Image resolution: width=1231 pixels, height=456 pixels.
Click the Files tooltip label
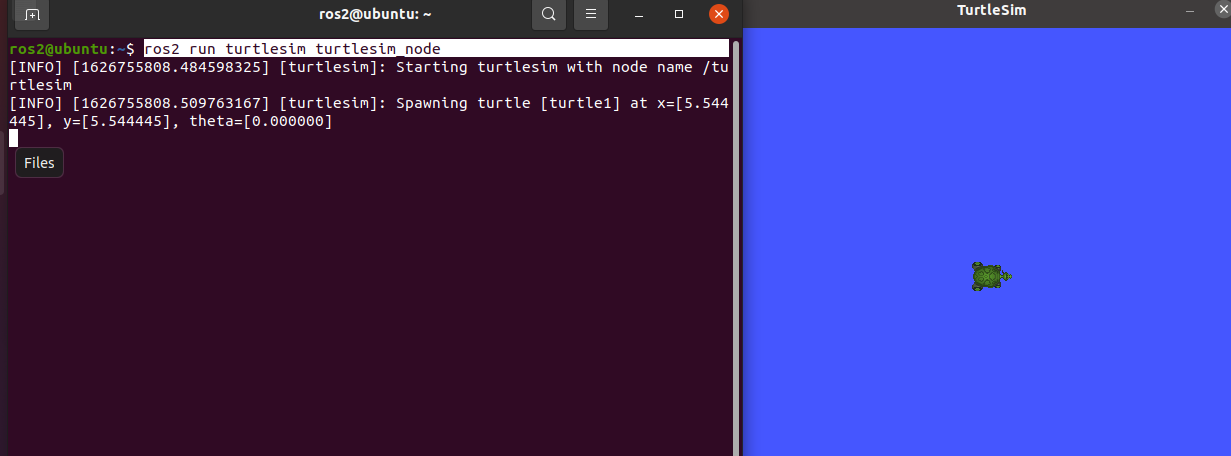39,163
